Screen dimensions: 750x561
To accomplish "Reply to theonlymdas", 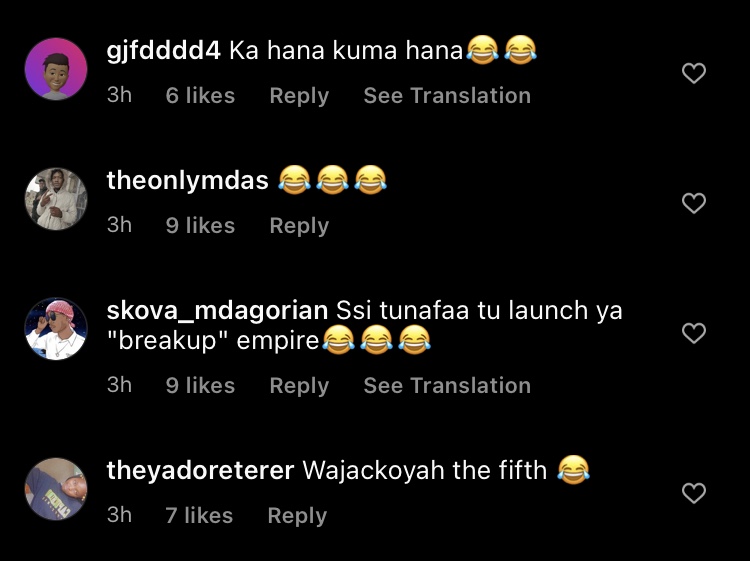I will [299, 226].
